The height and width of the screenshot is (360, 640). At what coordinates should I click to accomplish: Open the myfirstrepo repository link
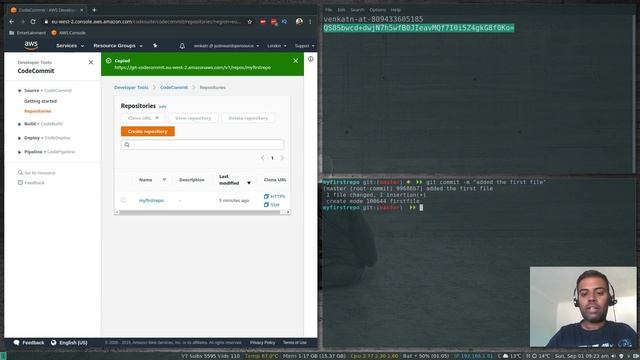tap(151, 200)
